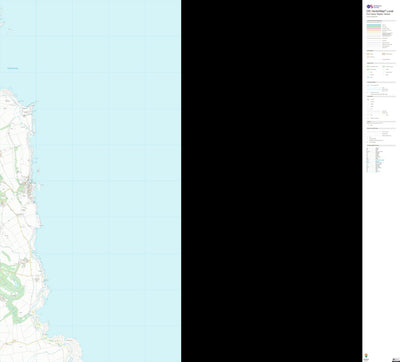400x362 pixels.
Task: Click the Ordnance Survey logo above the legend
Action: pos(374,6)
